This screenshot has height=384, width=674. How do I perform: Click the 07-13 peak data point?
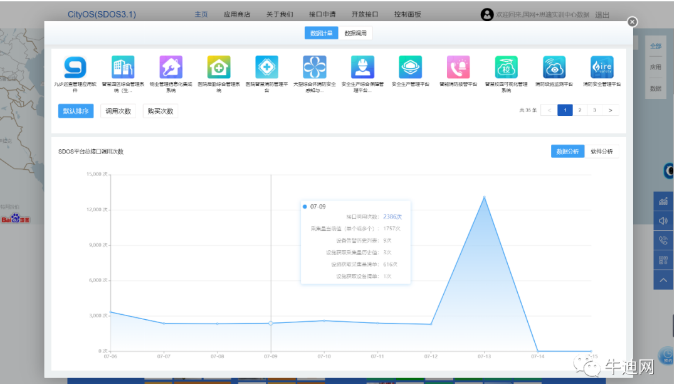484,197
